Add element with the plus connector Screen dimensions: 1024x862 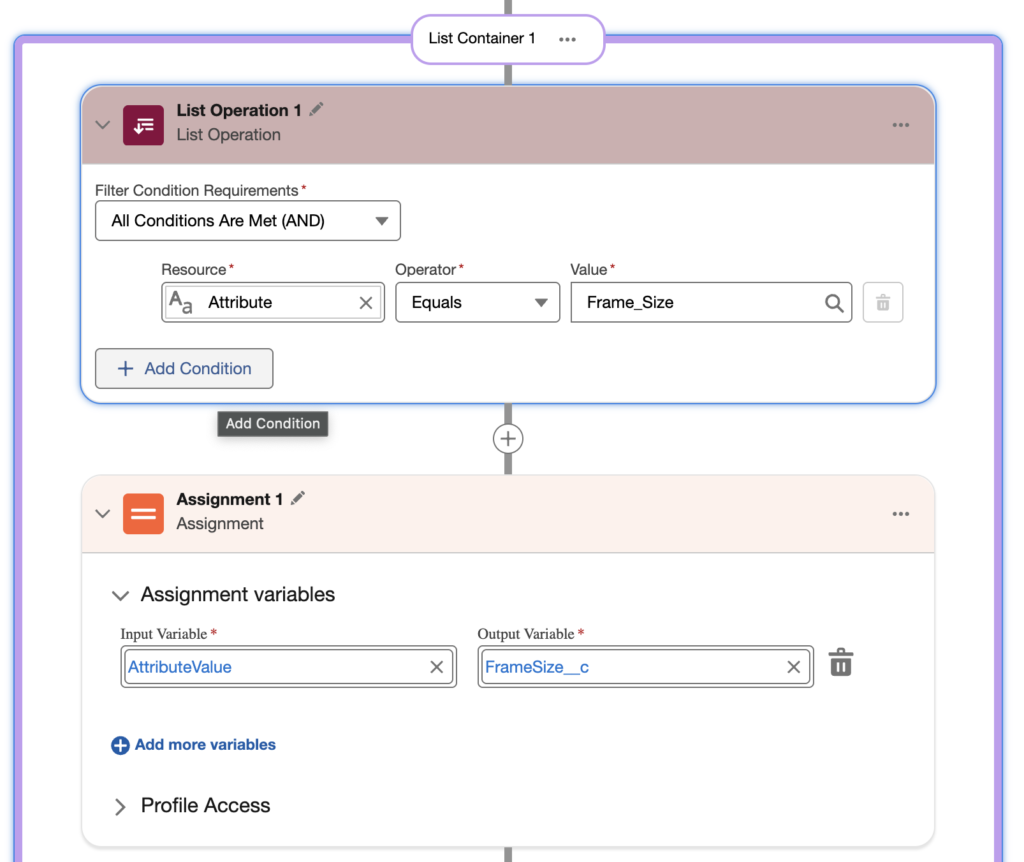(508, 439)
